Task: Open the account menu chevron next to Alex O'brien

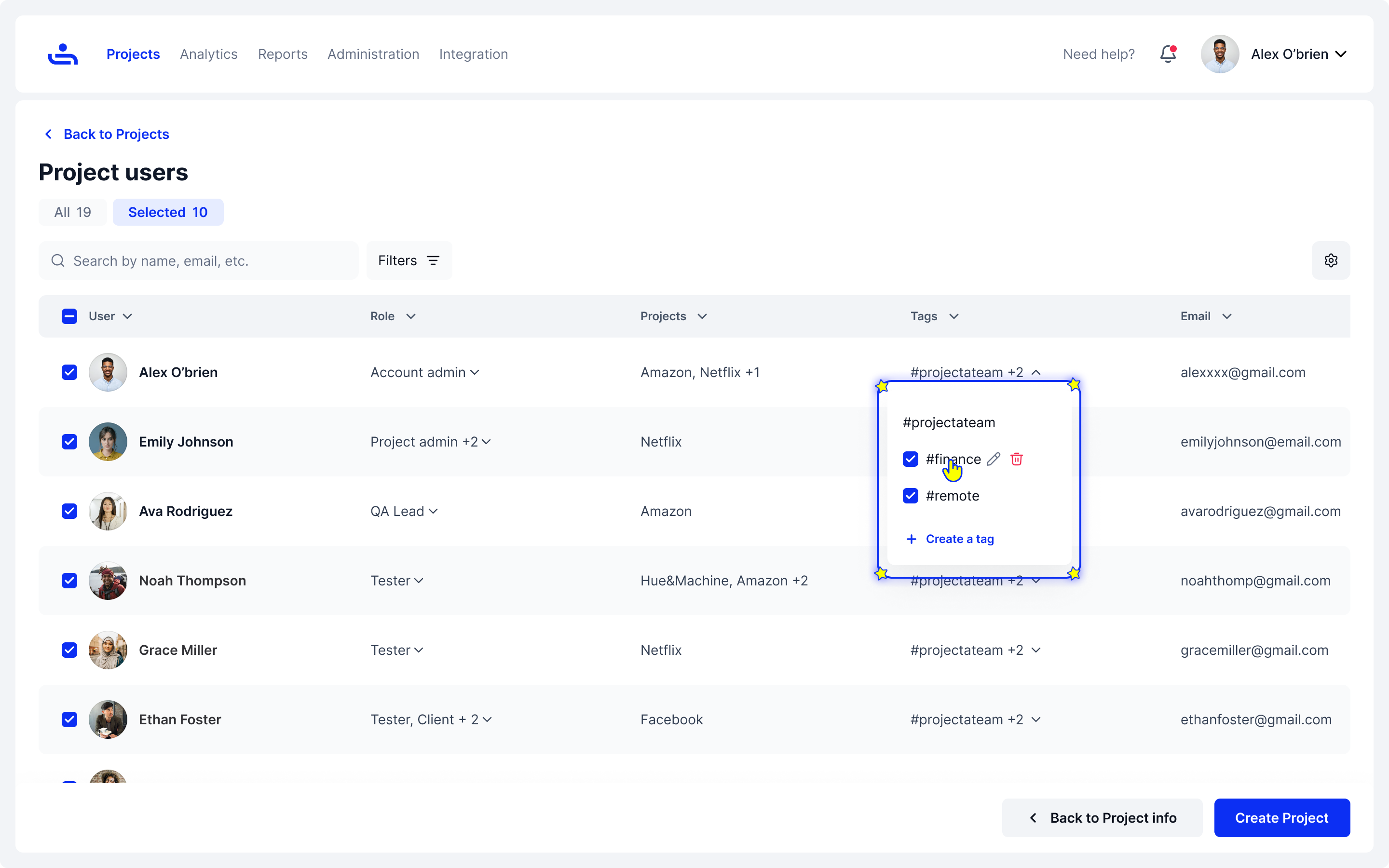Action: pos(1341,54)
